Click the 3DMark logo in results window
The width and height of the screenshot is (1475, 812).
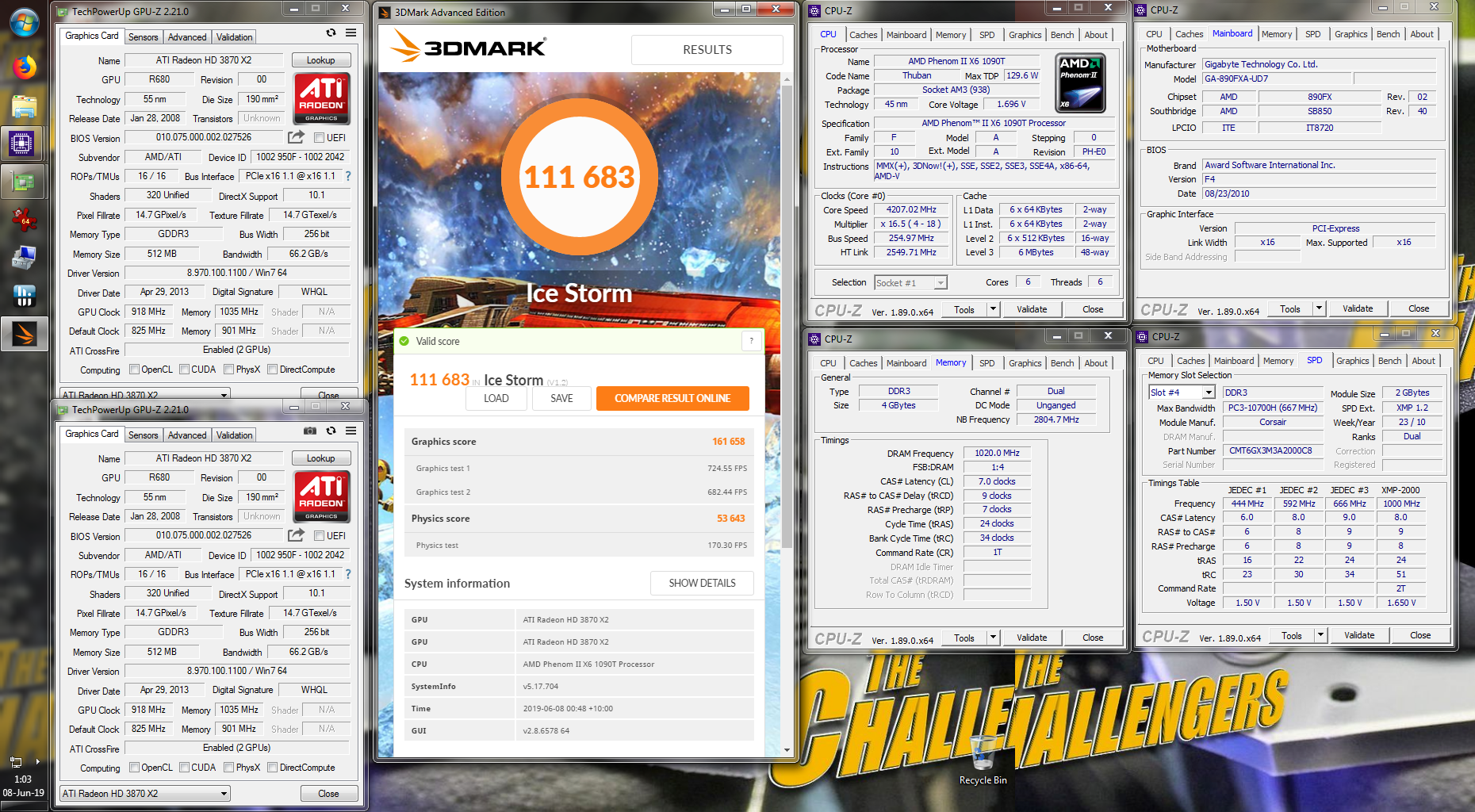click(x=468, y=47)
